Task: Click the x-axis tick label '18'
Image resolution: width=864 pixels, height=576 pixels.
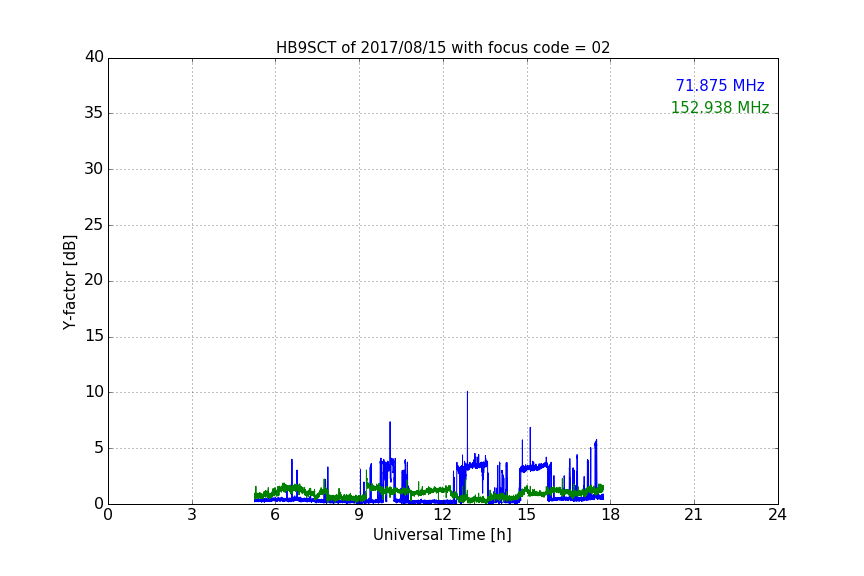Action: [x=611, y=515]
